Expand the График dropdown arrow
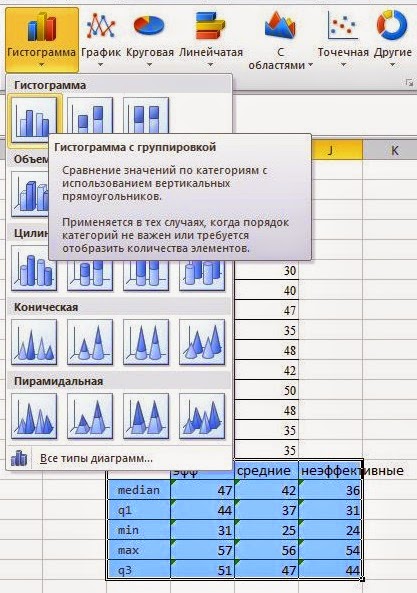Viewport: 417px width, 593px height. click(100, 65)
